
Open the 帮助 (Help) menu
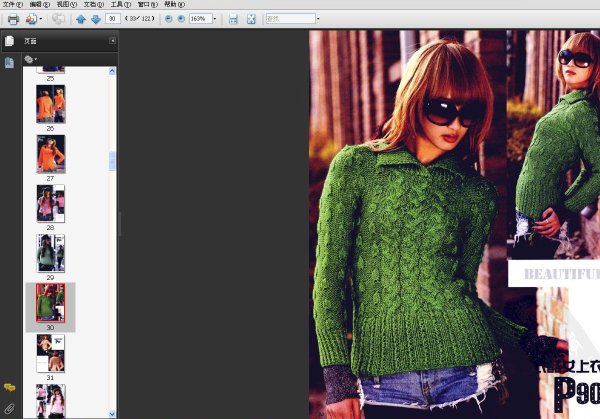[x=174, y=4]
